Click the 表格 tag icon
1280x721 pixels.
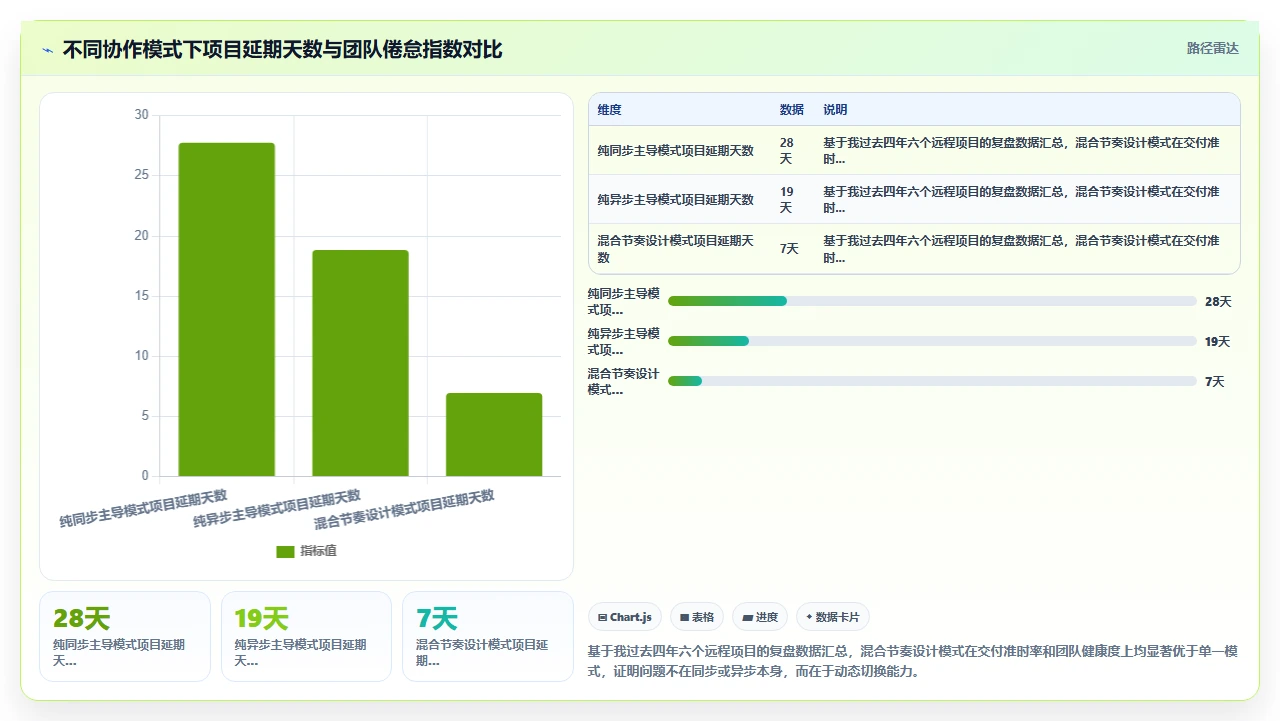(x=684, y=618)
